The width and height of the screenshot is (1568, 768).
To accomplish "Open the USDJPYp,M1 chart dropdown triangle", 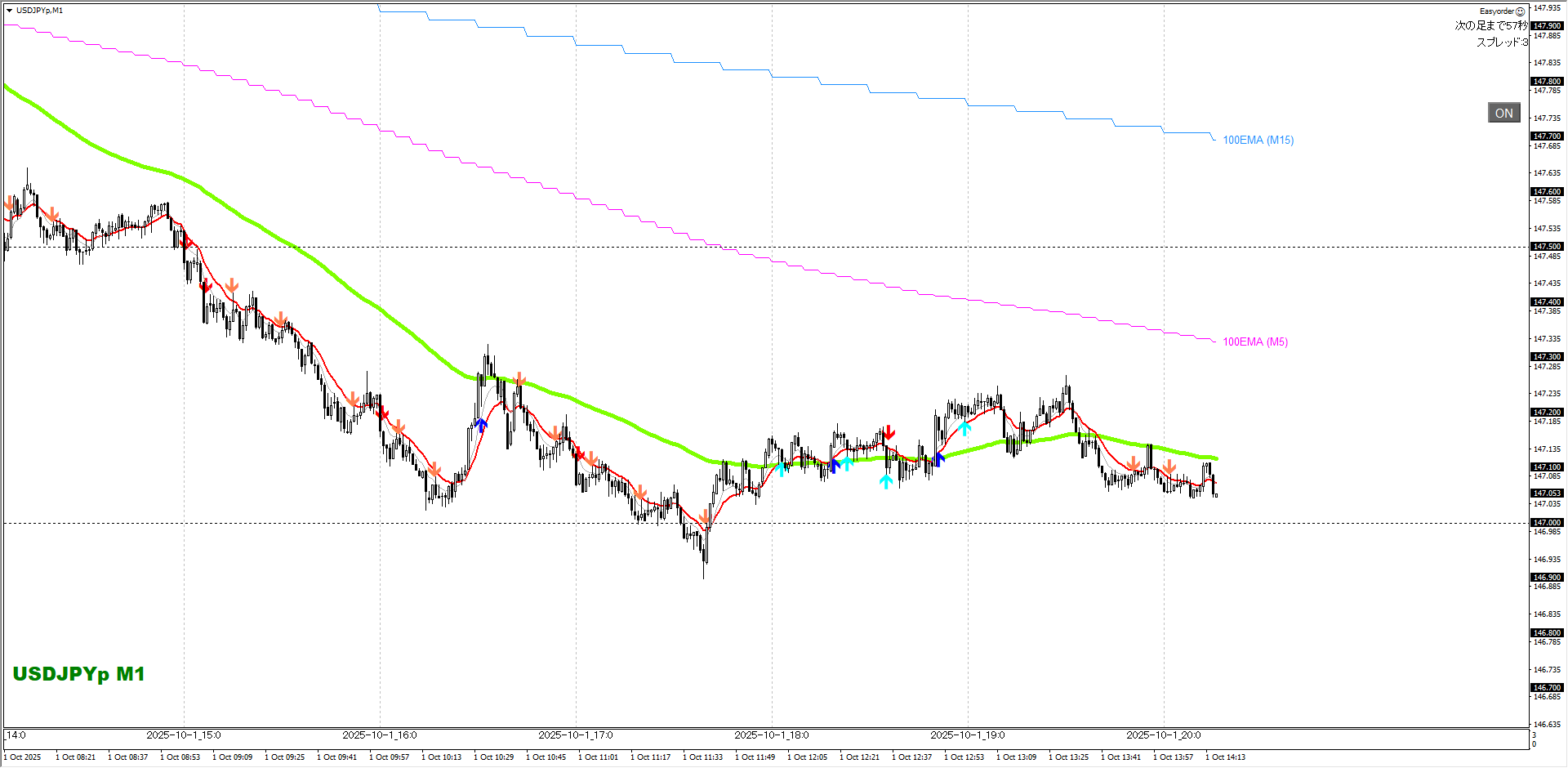I will pos(9,11).
